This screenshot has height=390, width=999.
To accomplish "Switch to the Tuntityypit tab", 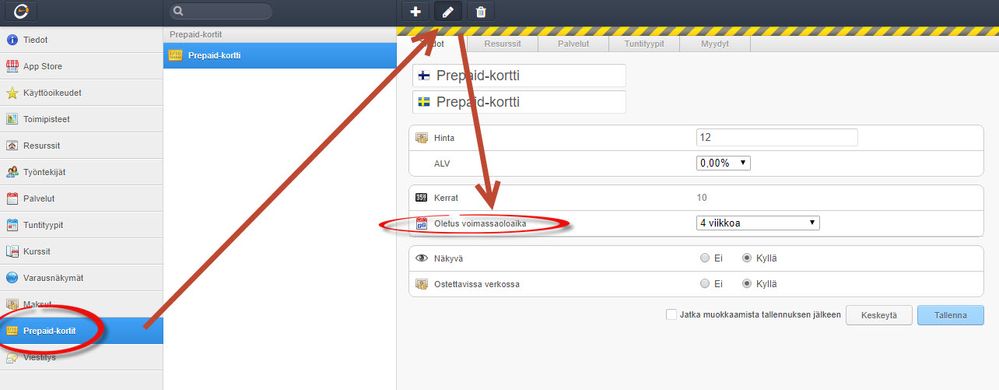I will (x=644, y=44).
